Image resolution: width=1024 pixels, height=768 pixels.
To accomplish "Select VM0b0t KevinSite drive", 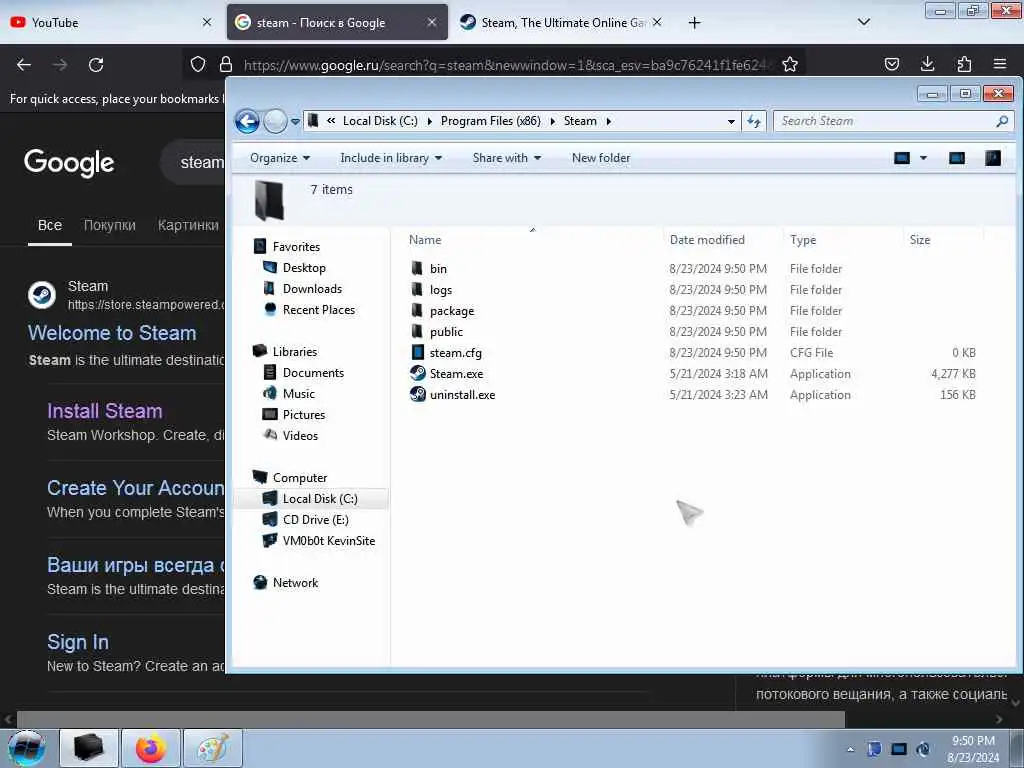I will click(x=328, y=541).
